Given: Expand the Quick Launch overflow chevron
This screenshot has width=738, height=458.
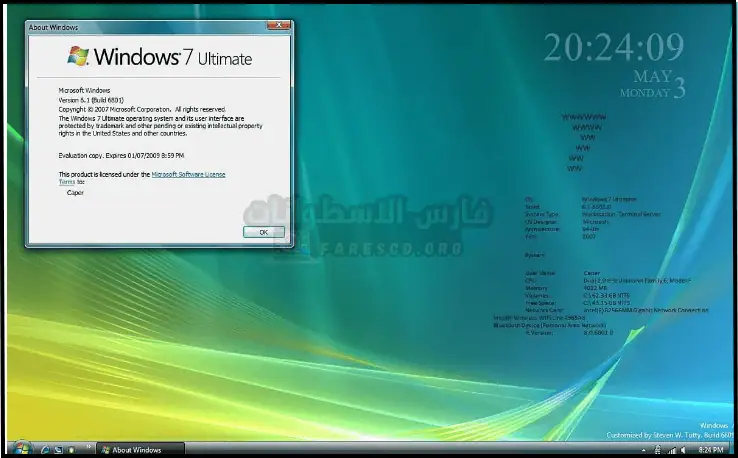Looking at the screenshot, I should [88, 447].
